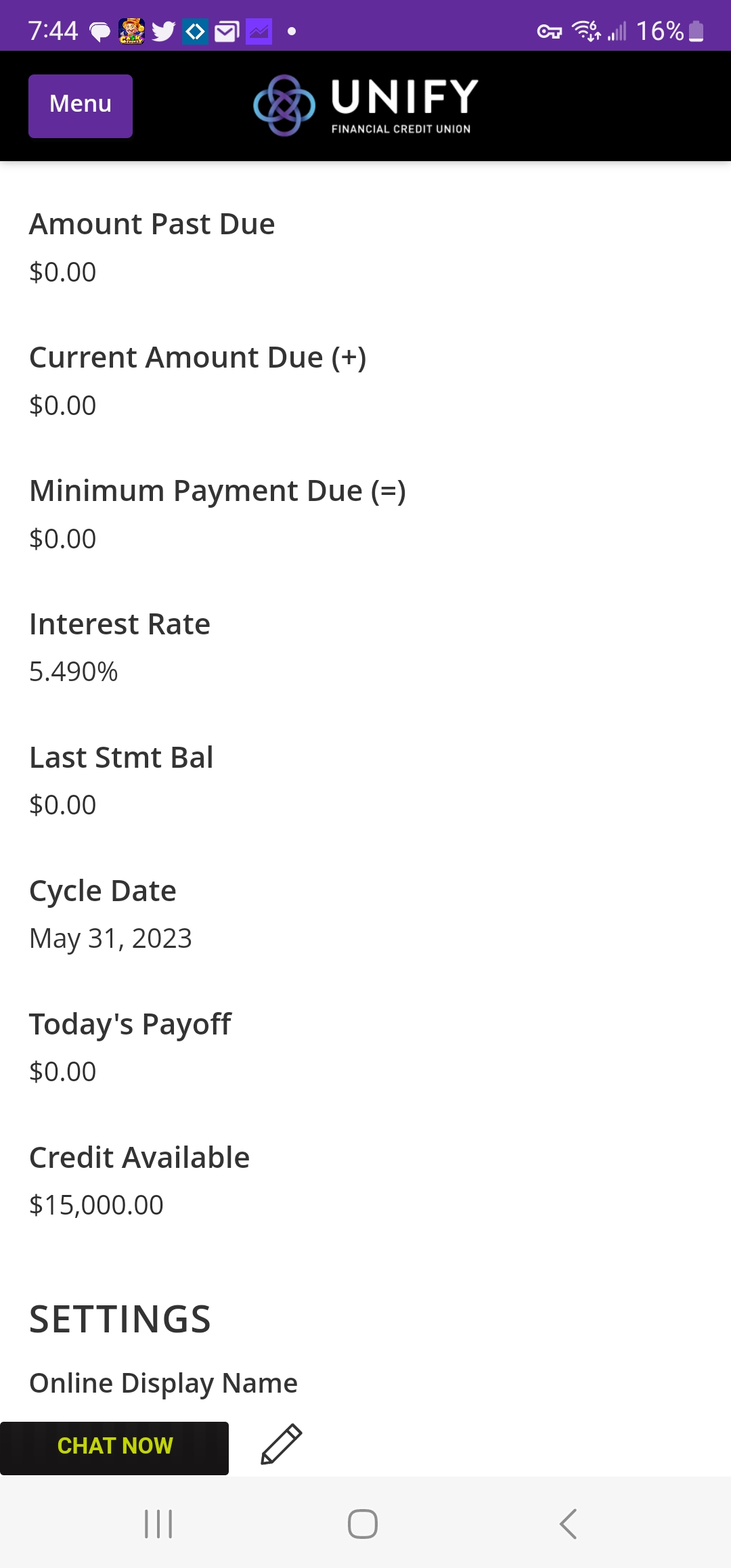The width and height of the screenshot is (731, 1568).
Task: Open the Menu navigation panel
Action: tap(80, 105)
